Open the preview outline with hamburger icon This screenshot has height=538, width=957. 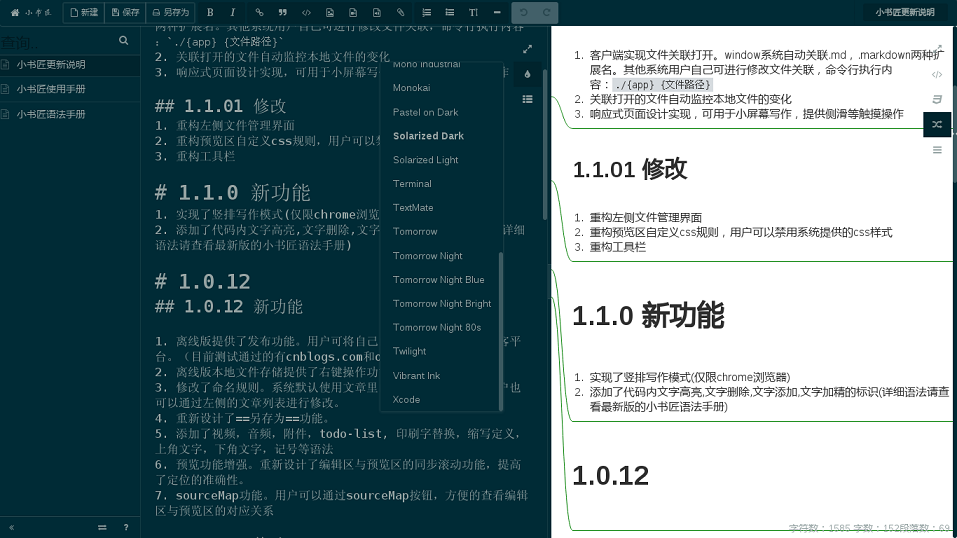point(937,150)
